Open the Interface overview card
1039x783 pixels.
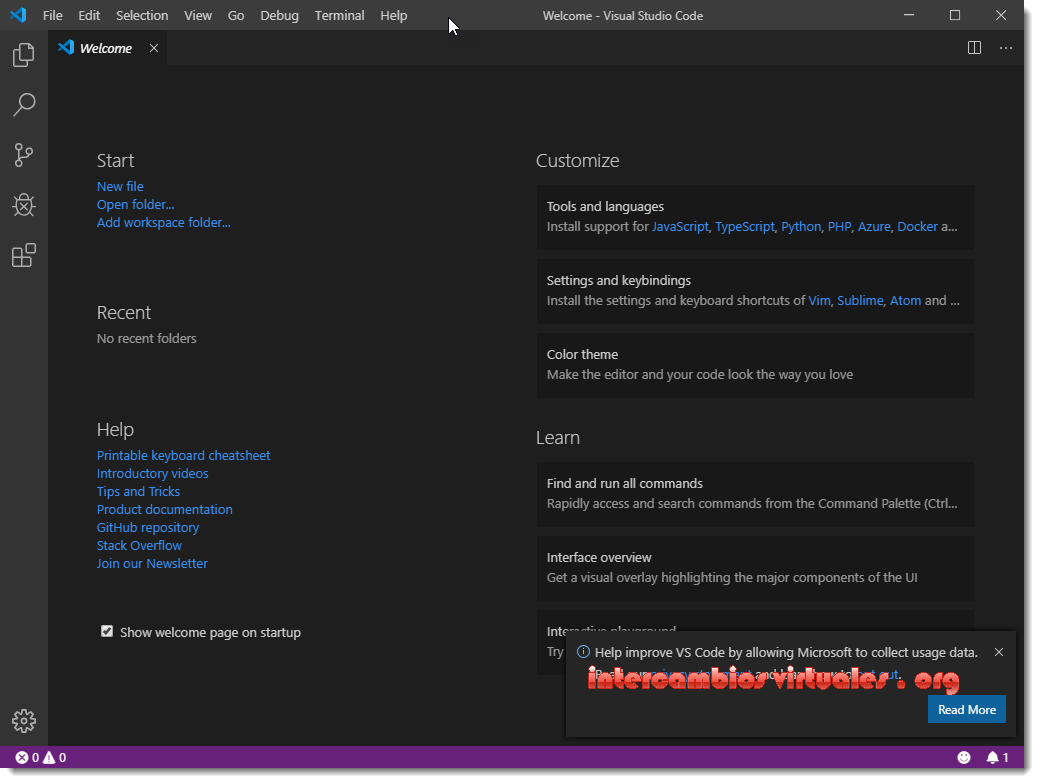coord(755,568)
